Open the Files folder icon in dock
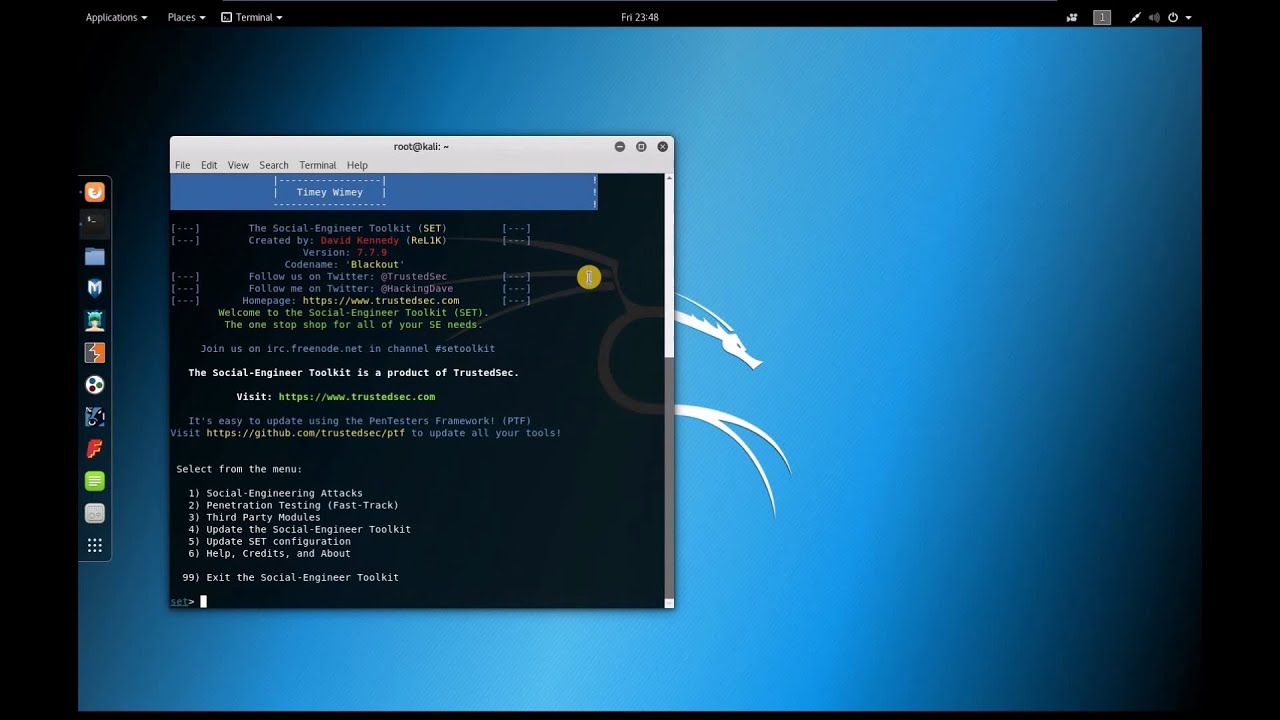 pyautogui.click(x=95, y=257)
